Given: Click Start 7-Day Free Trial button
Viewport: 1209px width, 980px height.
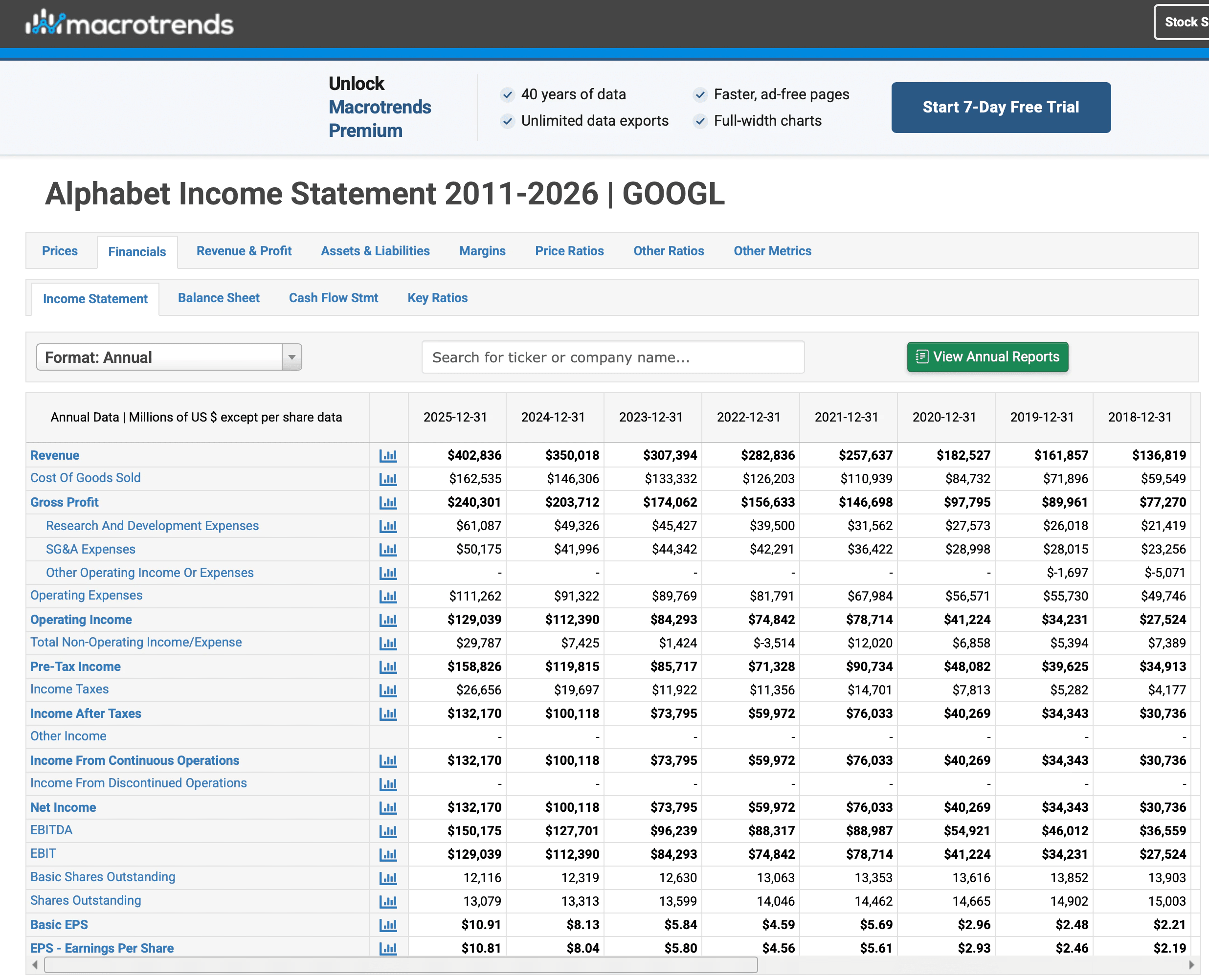Looking at the screenshot, I should coord(1000,107).
